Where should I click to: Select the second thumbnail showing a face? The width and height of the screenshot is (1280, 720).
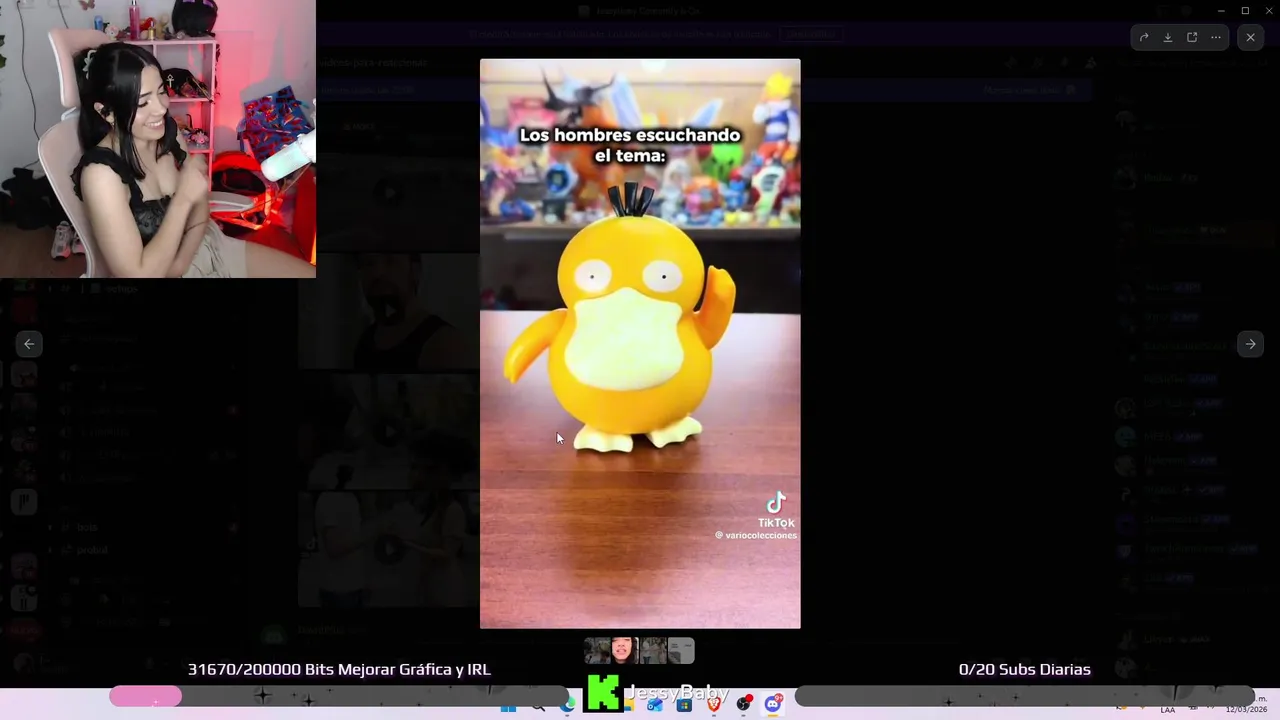(x=625, y=651)
